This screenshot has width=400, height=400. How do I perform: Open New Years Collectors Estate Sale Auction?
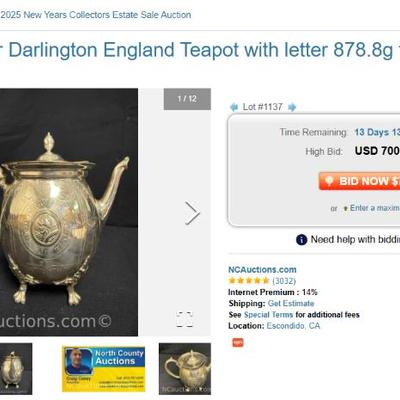[x=96, y=15]
